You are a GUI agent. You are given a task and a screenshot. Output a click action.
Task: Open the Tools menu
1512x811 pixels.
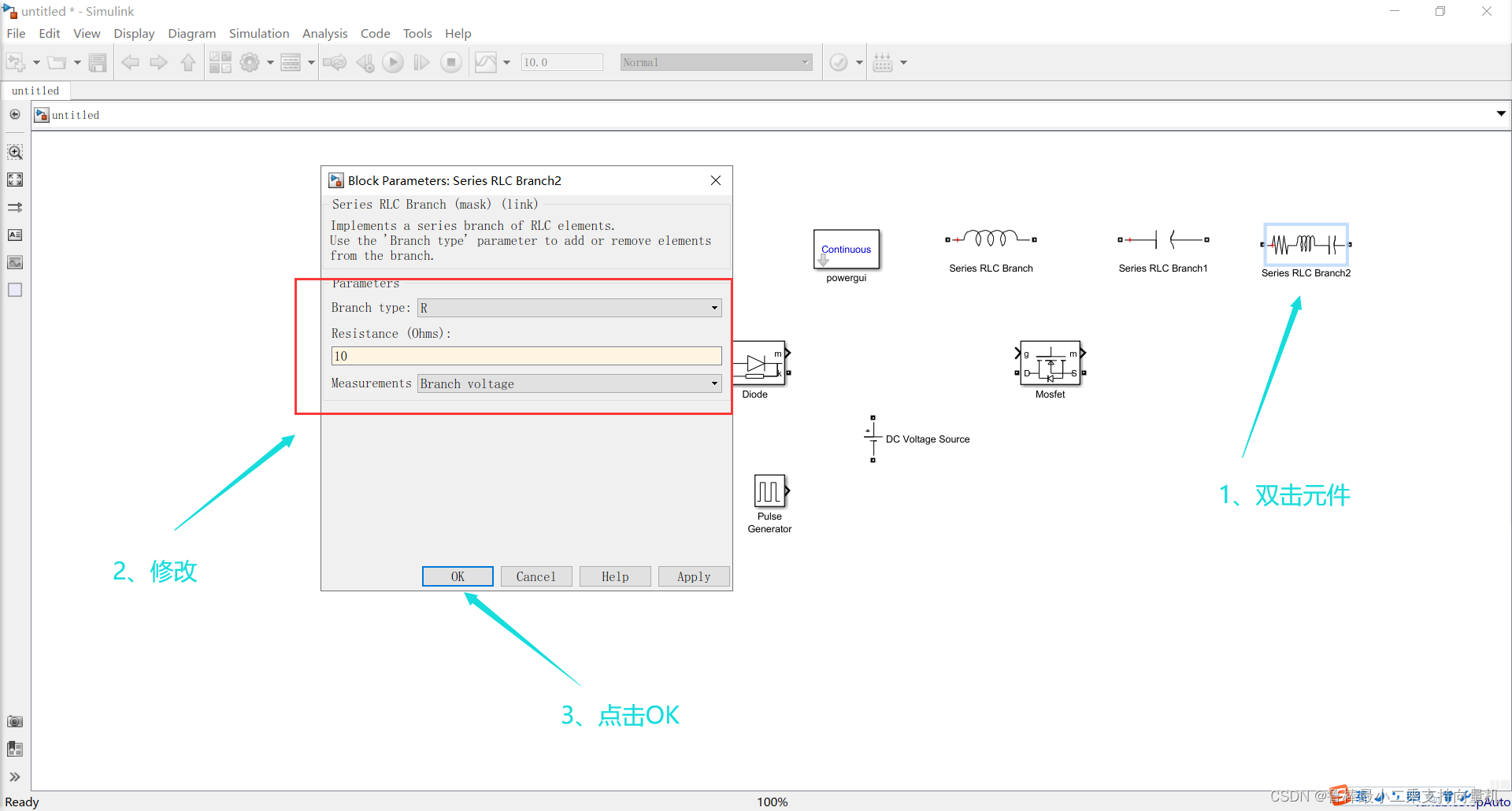pos(417,33)
